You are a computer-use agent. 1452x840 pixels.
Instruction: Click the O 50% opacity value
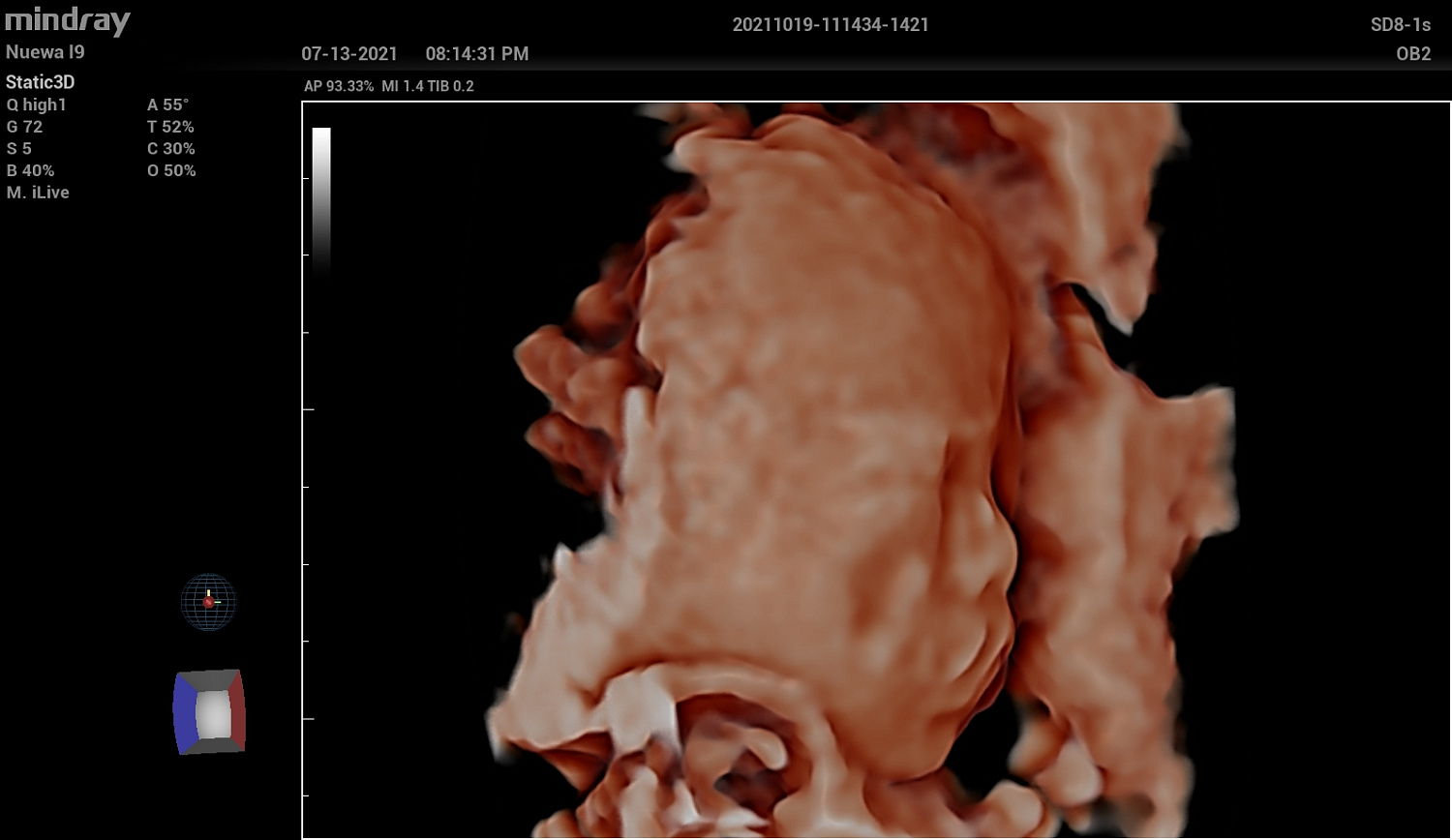[x=171, y=170]
